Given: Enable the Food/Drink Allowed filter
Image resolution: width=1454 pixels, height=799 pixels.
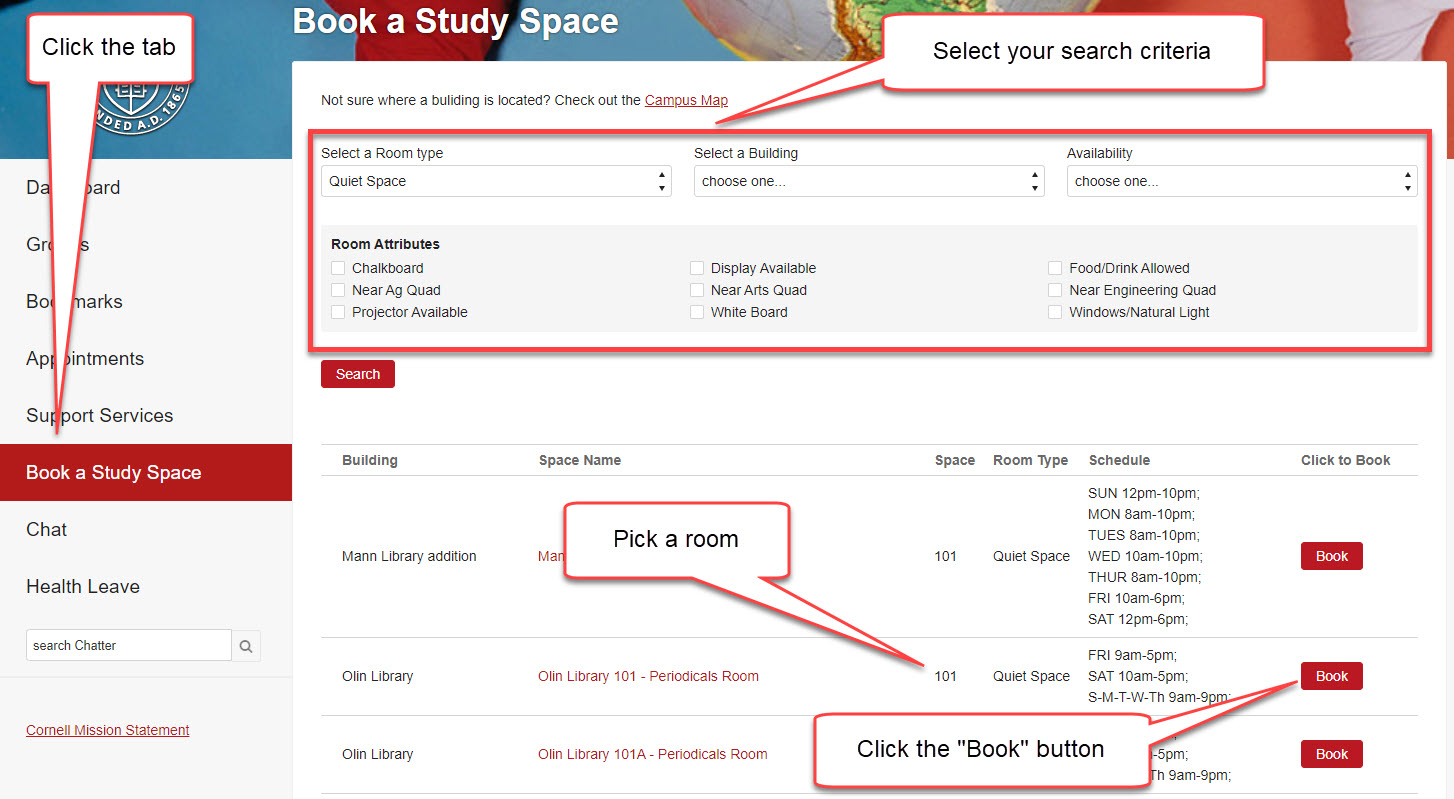Looking at the screenshot, I should click(1055, 268).
